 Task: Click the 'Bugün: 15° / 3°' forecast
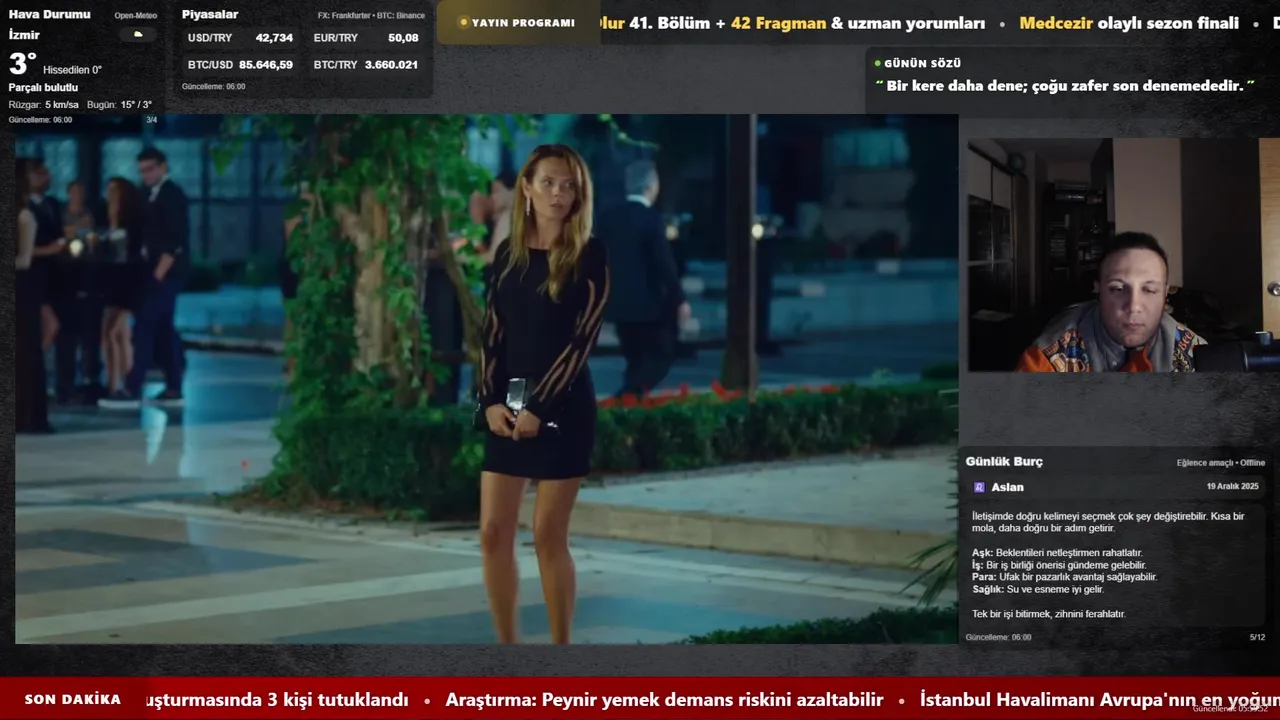pyautogui.click(x=119, y=104)
